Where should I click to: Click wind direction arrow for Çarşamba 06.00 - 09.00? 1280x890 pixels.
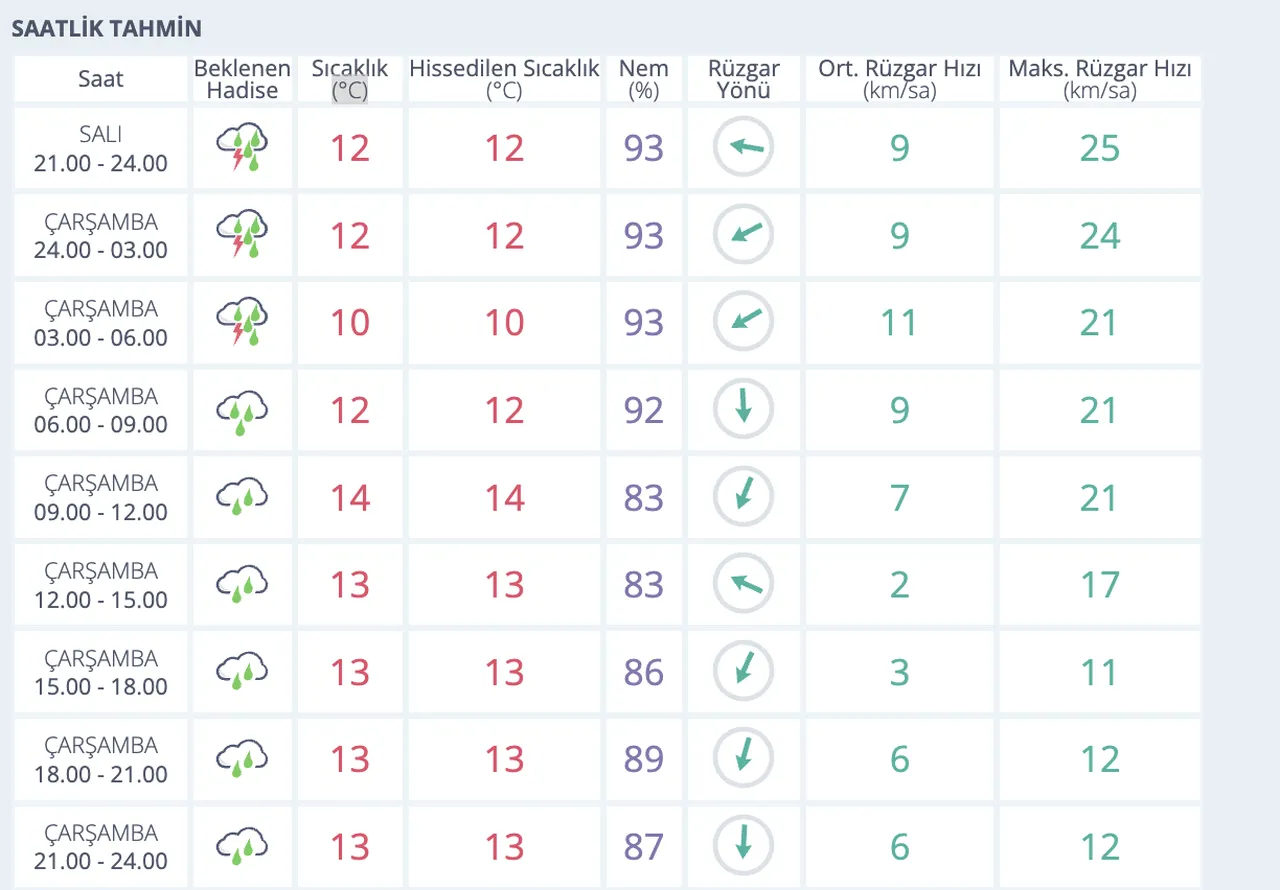tap(743, 410)
